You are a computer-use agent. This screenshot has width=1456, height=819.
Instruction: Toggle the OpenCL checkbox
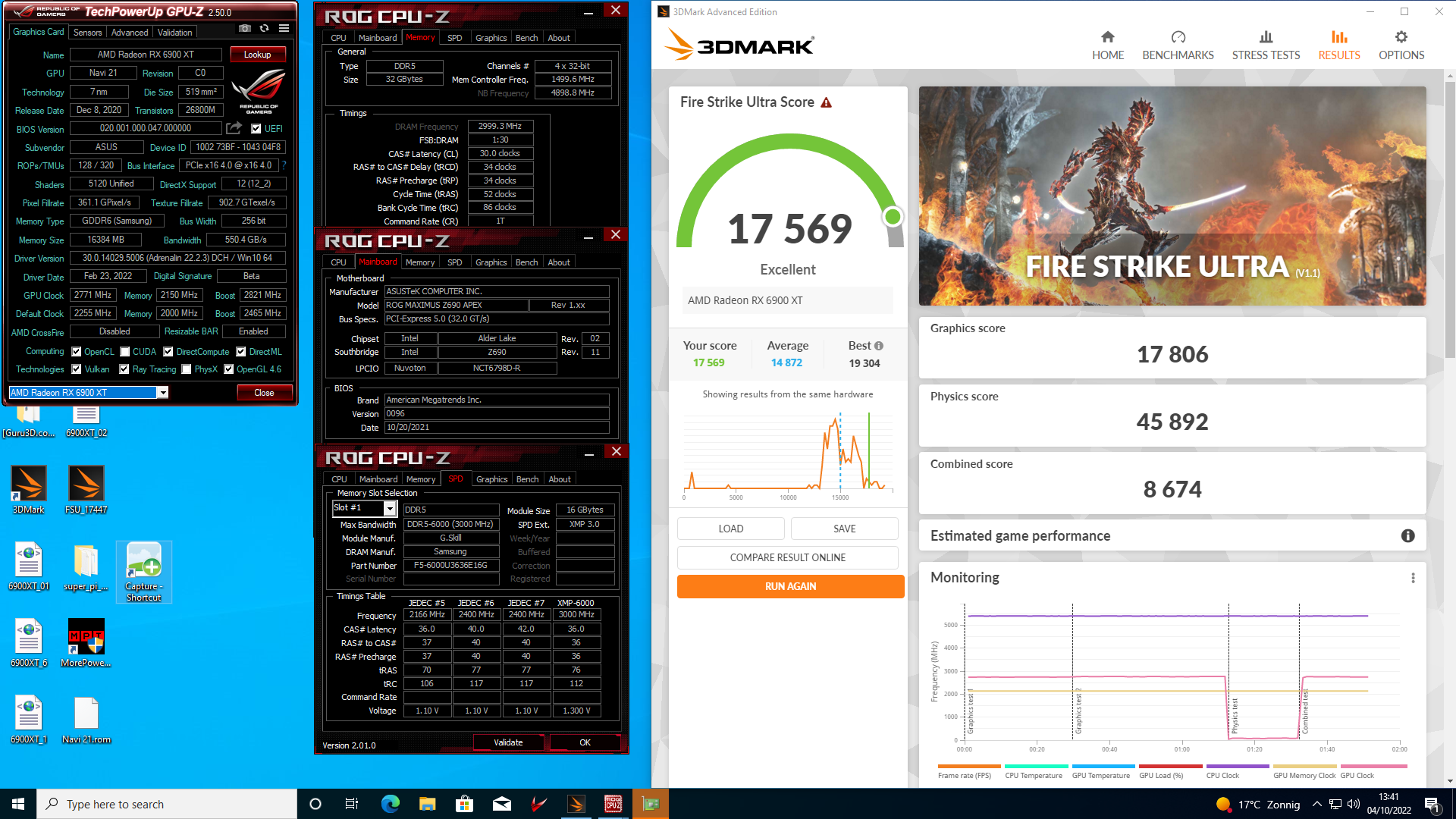[x=76, y=352]
